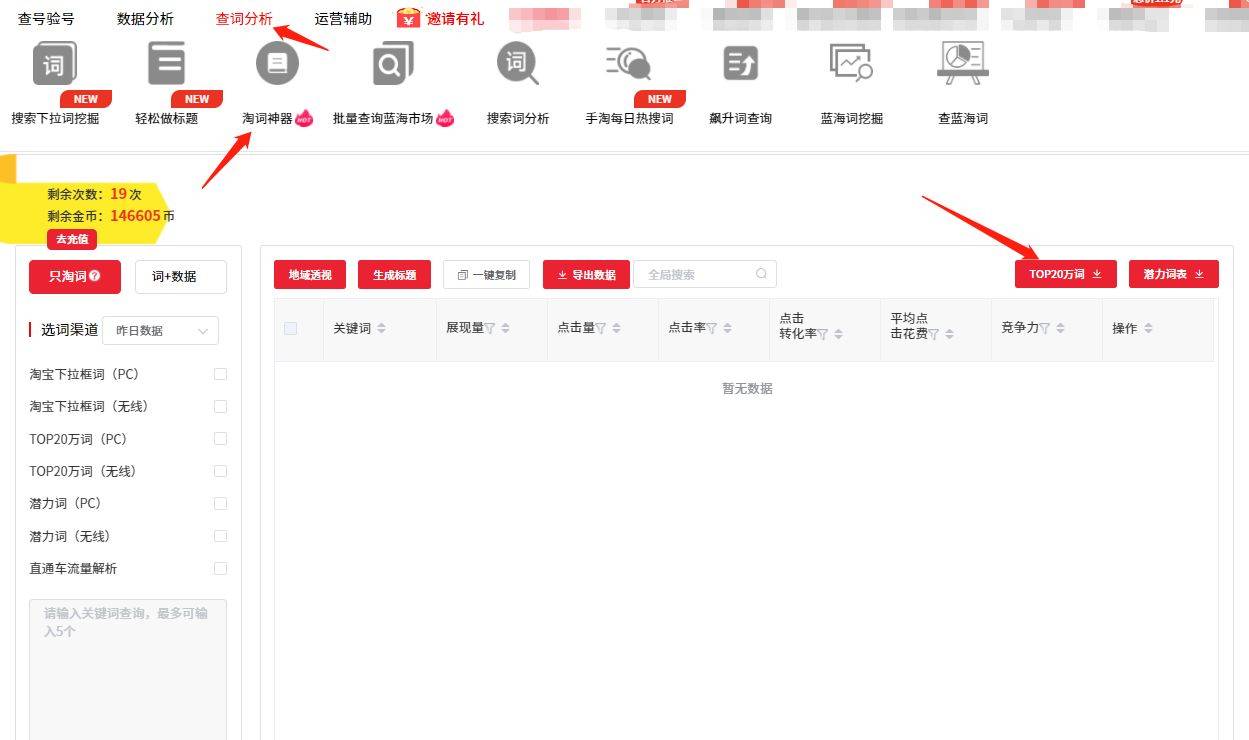Viewport: 1249px width, 740px height.
Task: Open the 查词分析 menu
Action: tap(243, 17)
